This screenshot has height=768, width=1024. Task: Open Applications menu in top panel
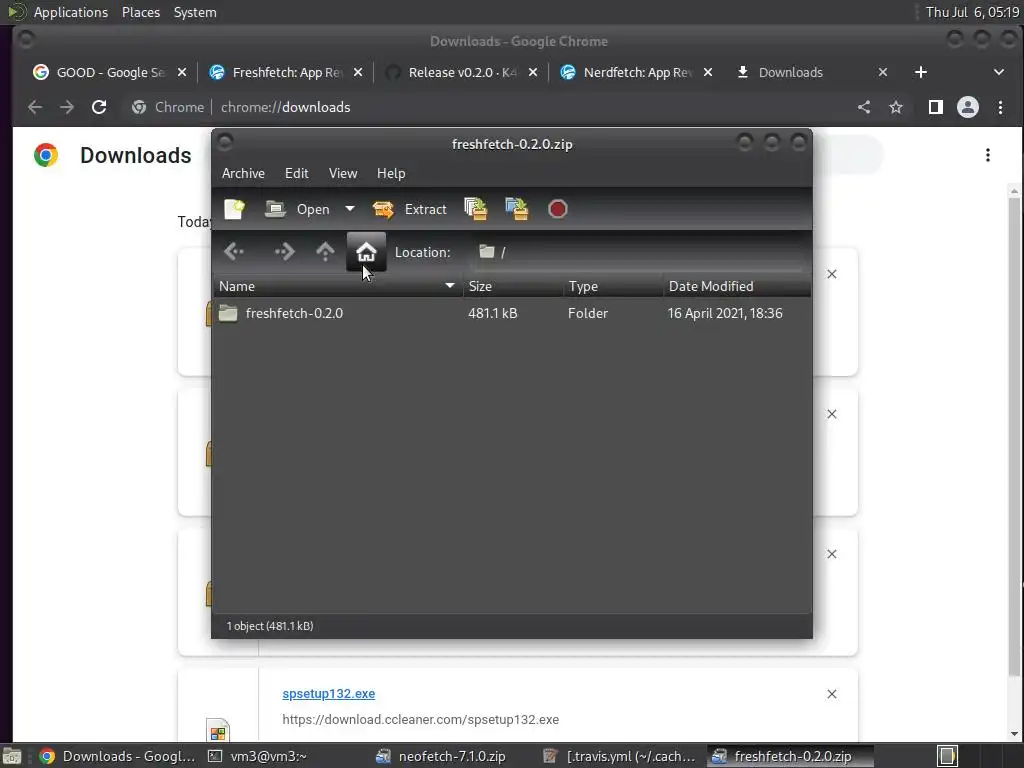(x=71, y=12)
